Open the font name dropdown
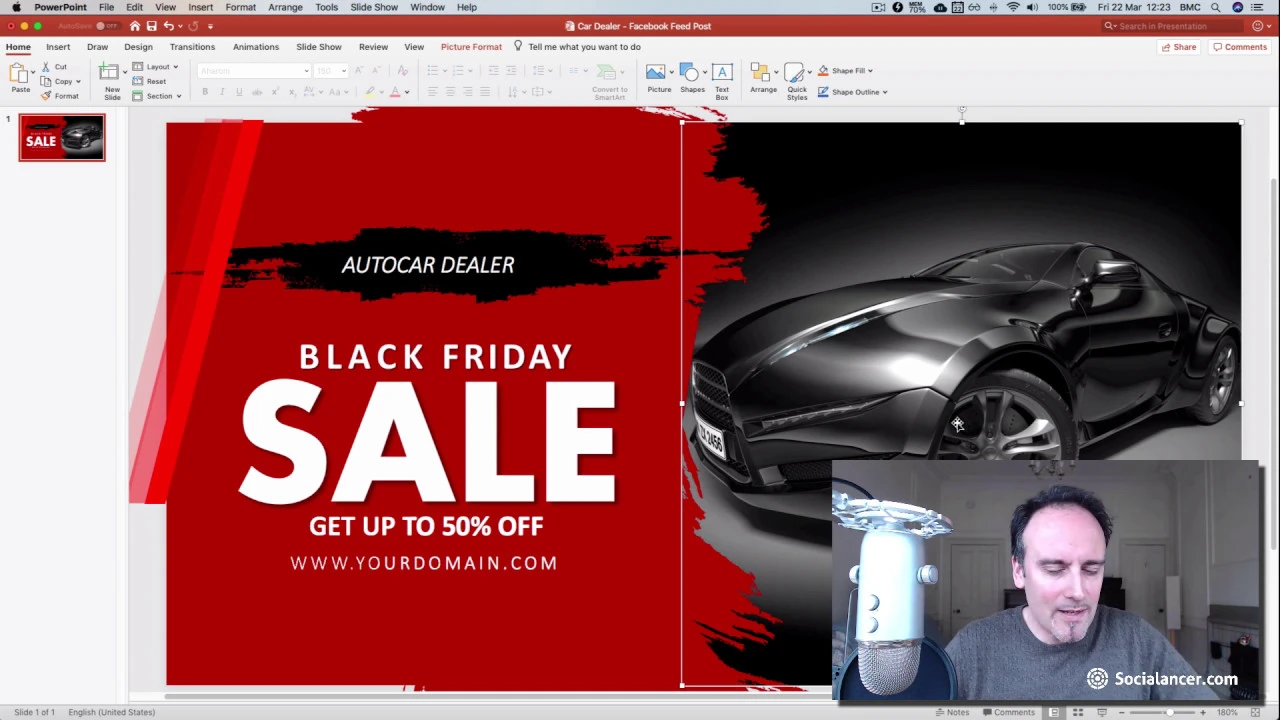This screenshot has width=1280, height=720. tap(306, 71)
